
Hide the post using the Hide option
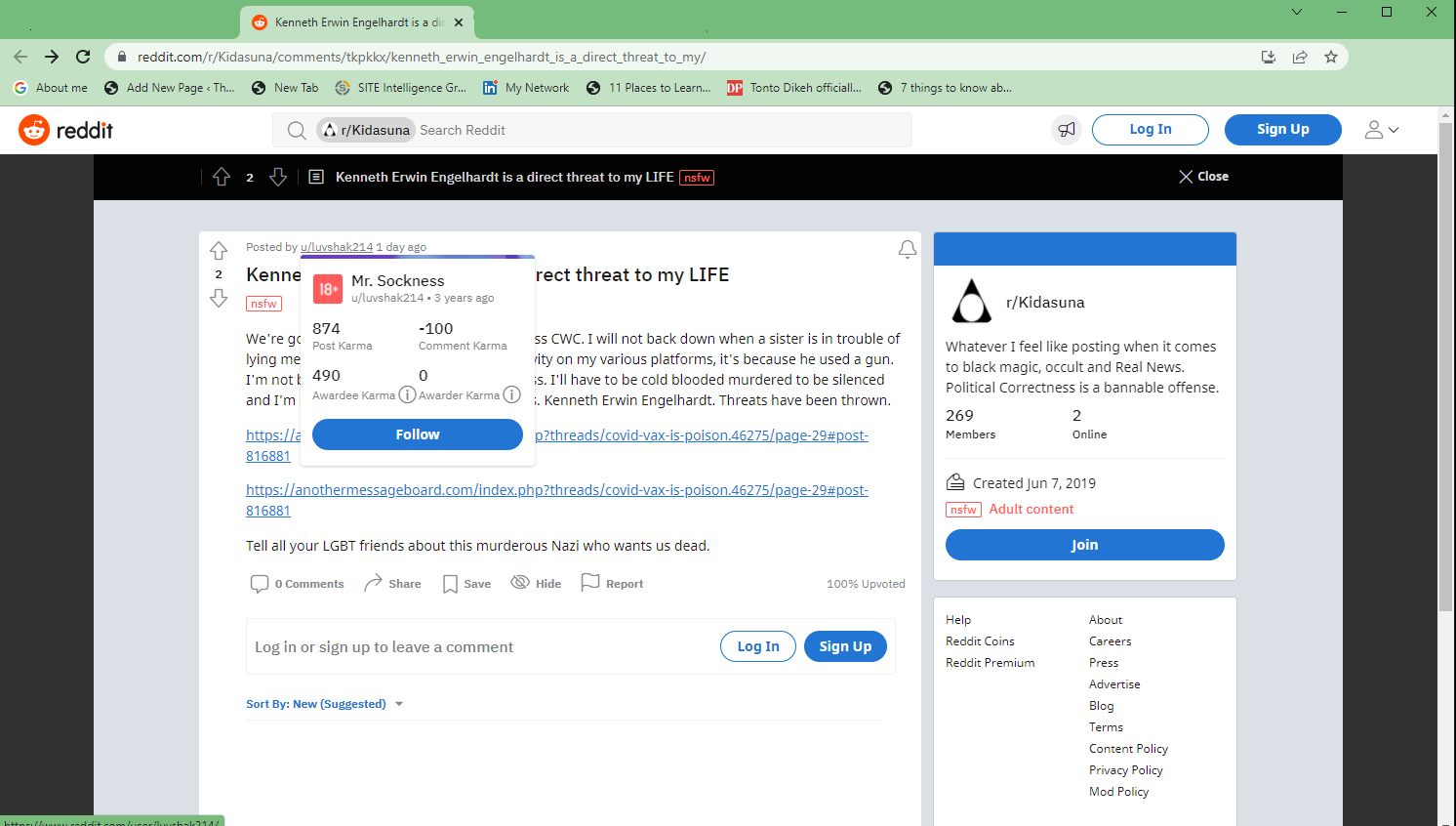pyautogui.click(x=536, y=584)
